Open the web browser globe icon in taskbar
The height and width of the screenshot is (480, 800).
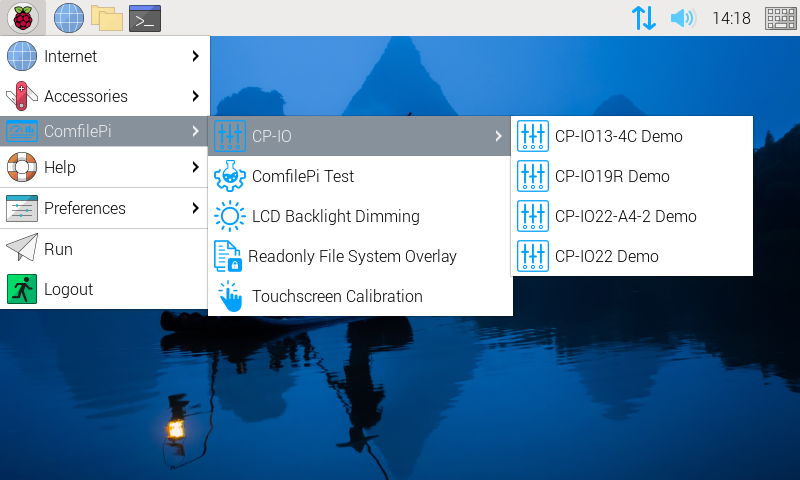[68, 18]
